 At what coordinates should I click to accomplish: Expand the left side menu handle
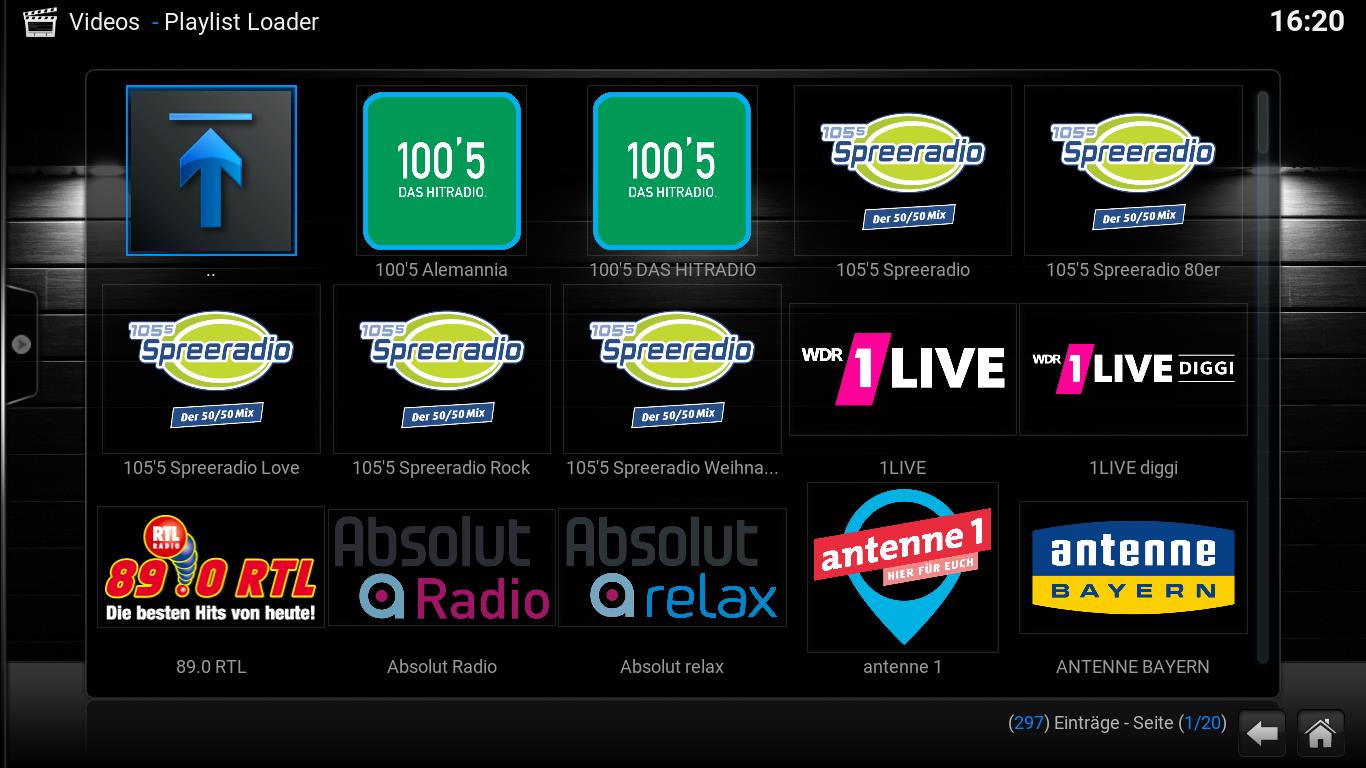[x=21, y=345]
